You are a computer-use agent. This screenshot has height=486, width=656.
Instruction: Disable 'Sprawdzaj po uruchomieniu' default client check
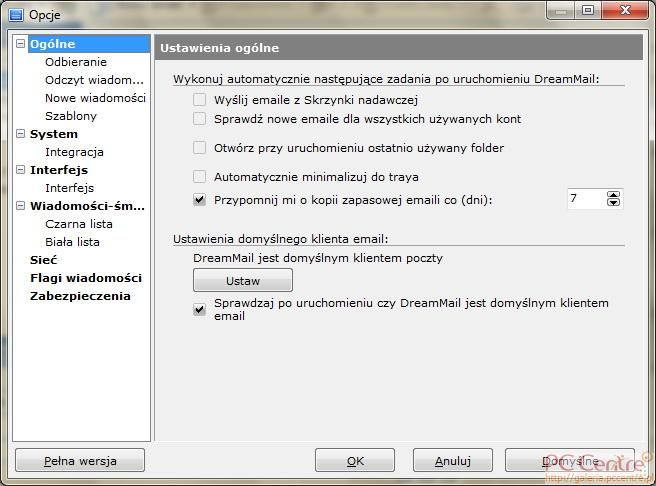(200, 309)
